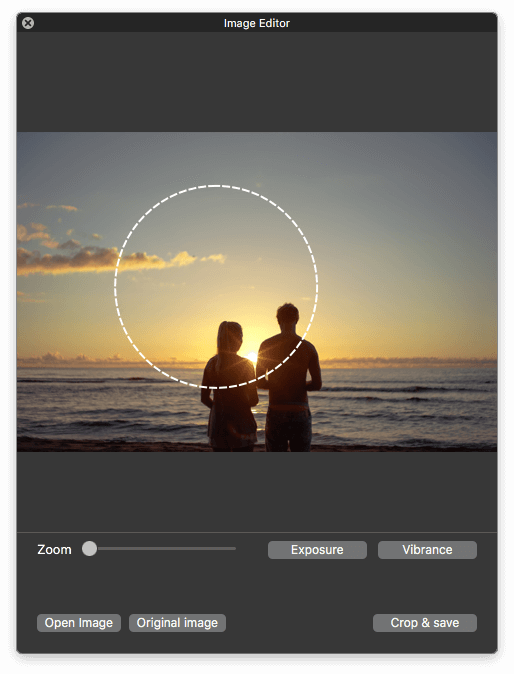514x674 pixels.
Task: Click Crop & save
Action: pyautogui.click(x=425, y=623)
